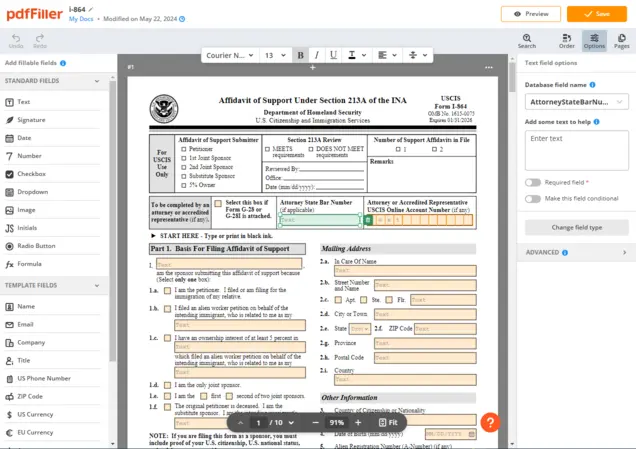Open the Search tool
This screenshot has height=449, width=636.
527,38
